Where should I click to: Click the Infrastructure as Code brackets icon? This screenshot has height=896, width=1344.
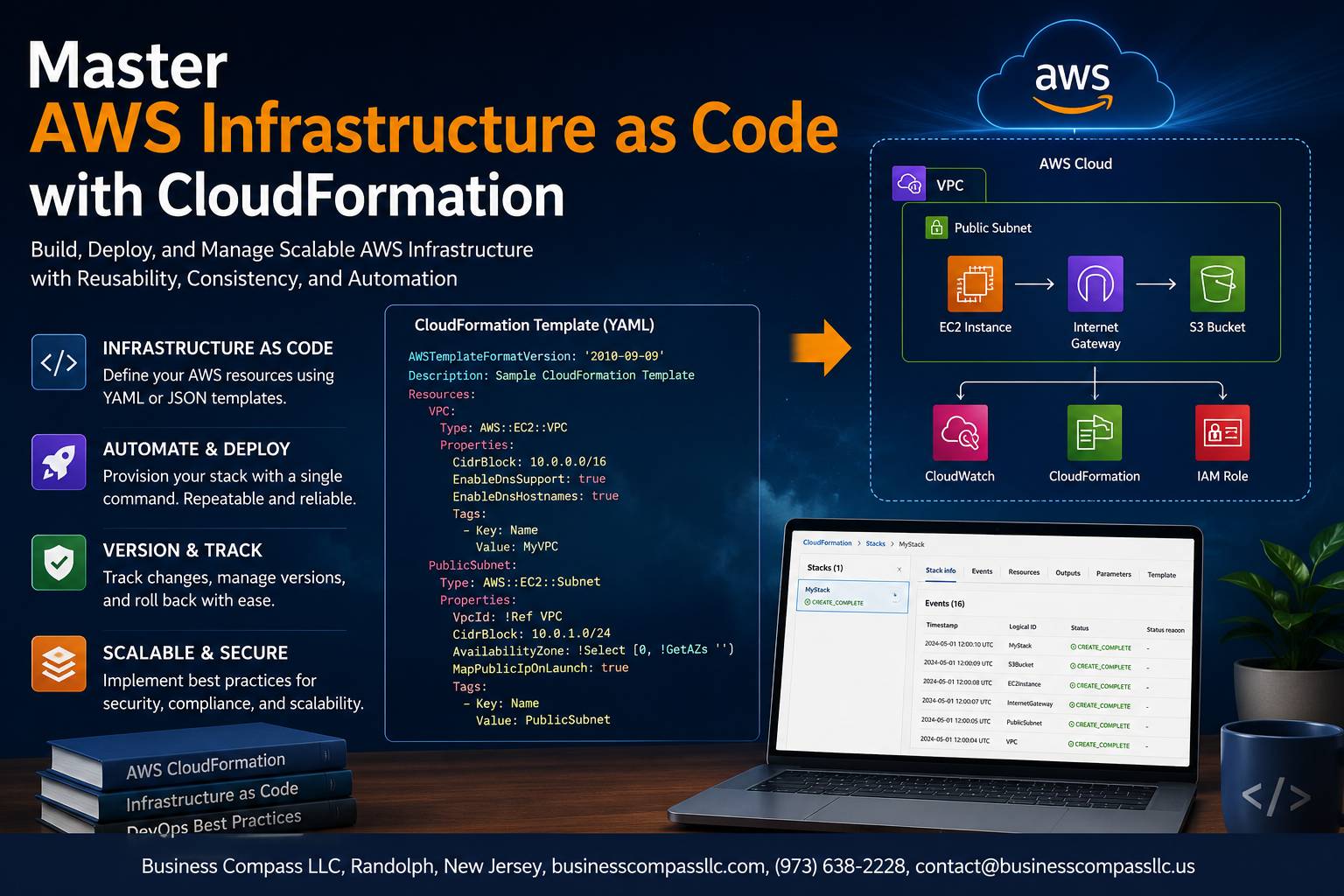tap(59, 361)
